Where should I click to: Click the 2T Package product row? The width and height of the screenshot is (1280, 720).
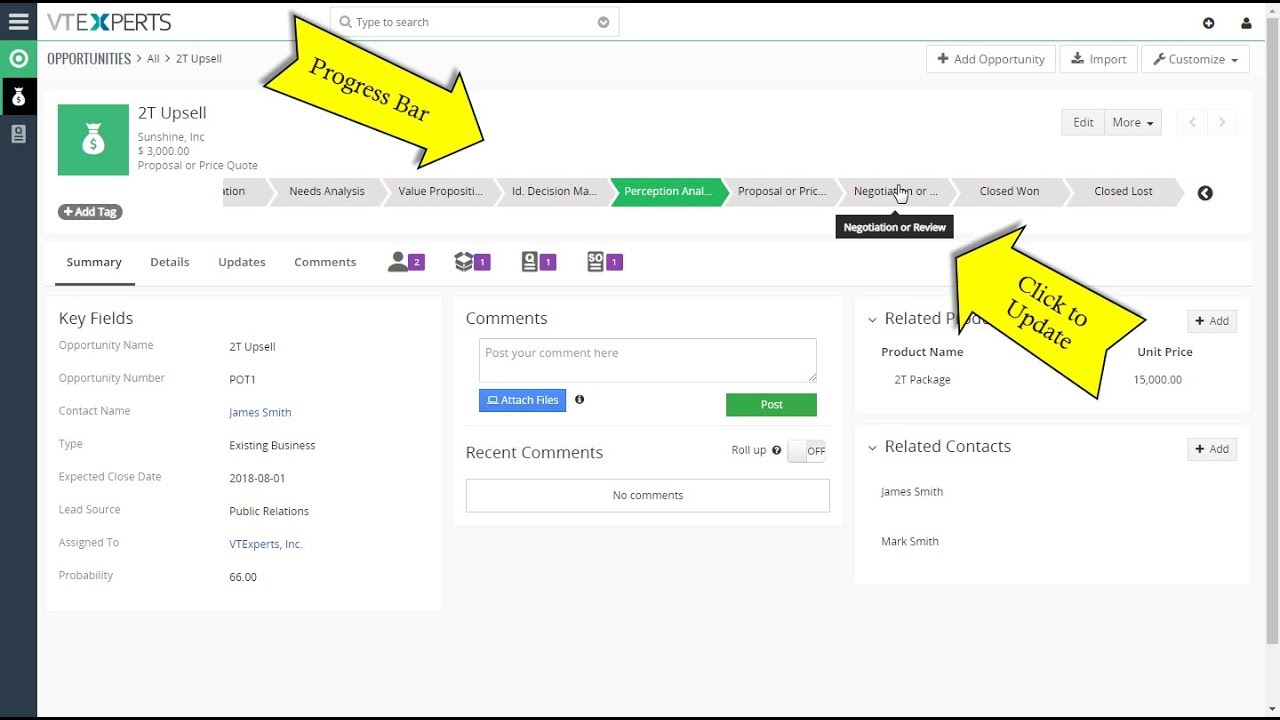pyautogui.click(x=1052, y=380)
